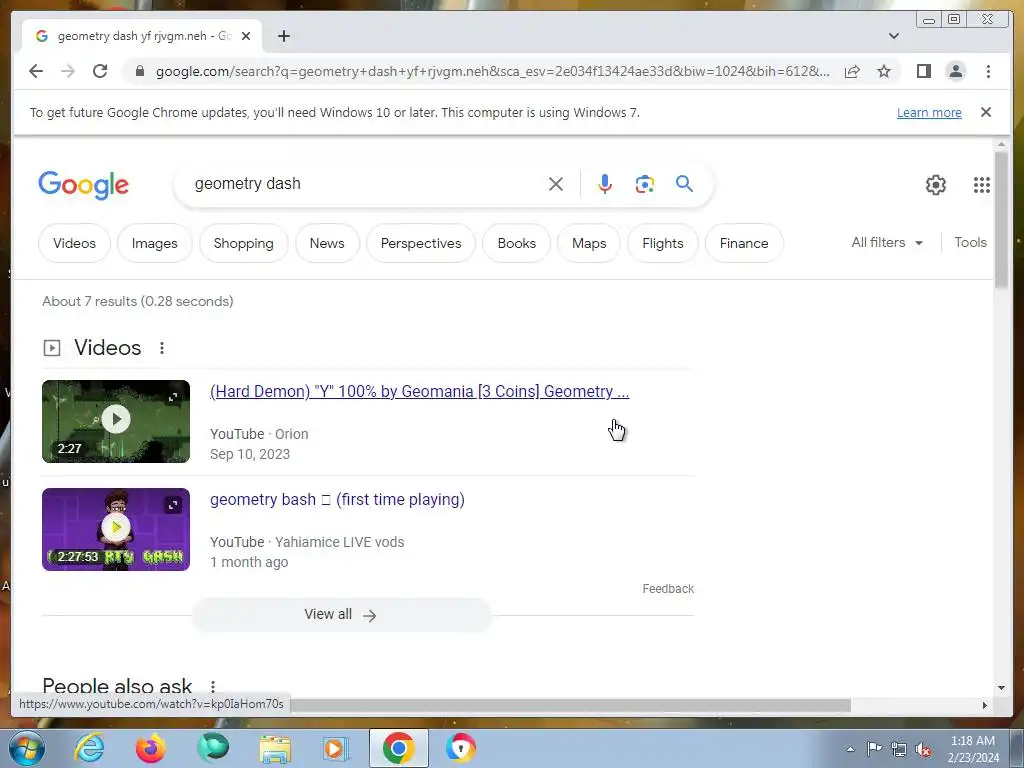
Task: Filter results by Perspectives
Action: click(421, 243)
